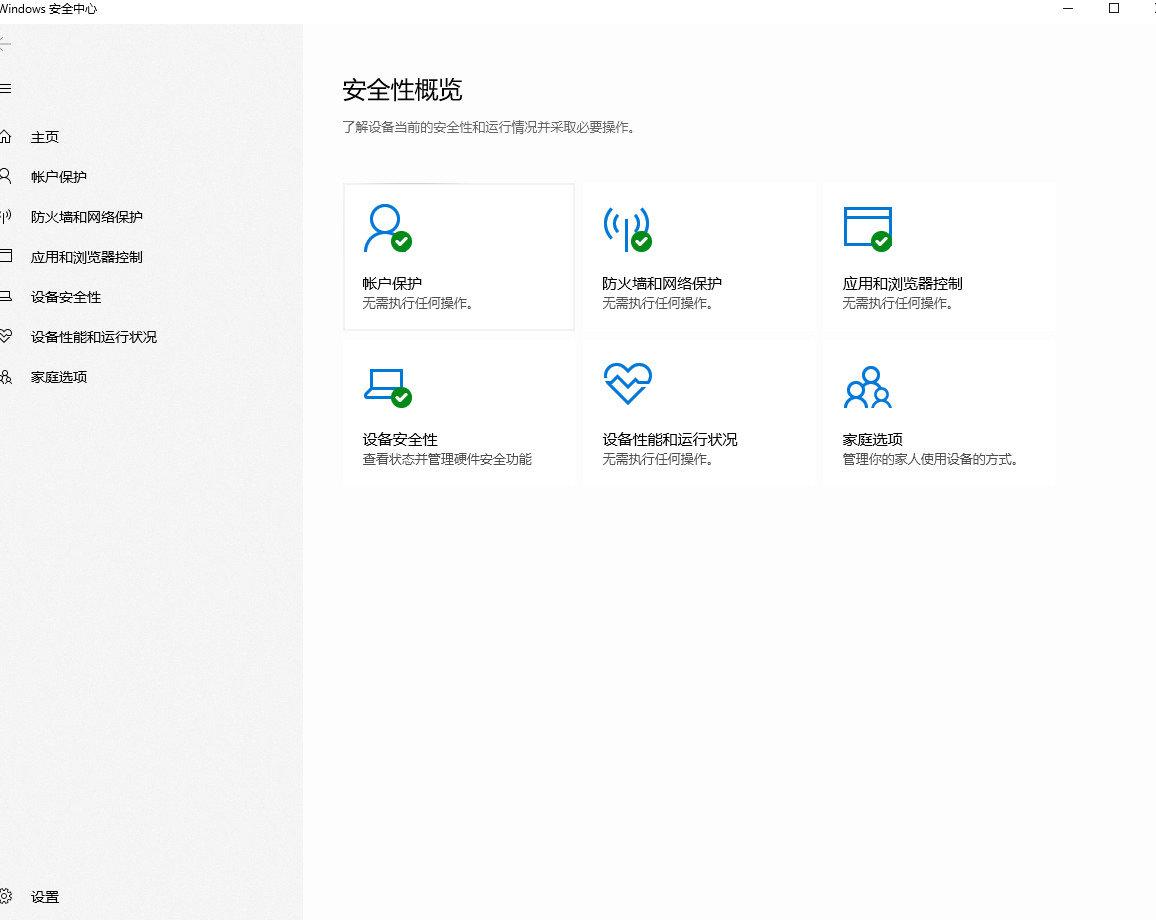Select 设备安全性 in the sidebar
This screenshot has width=1156, height=920.
click(66, 297)
